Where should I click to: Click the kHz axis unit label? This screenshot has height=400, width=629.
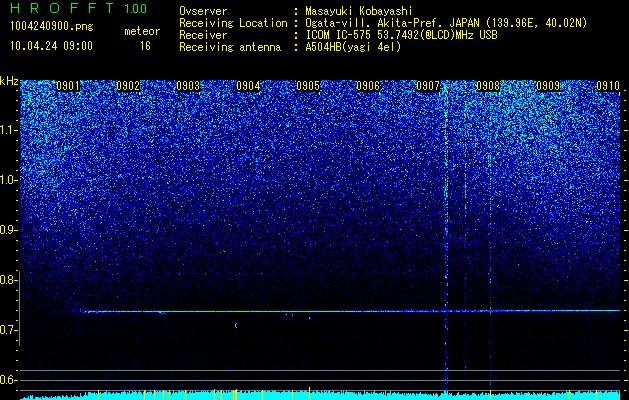click(x=9, y=81)
